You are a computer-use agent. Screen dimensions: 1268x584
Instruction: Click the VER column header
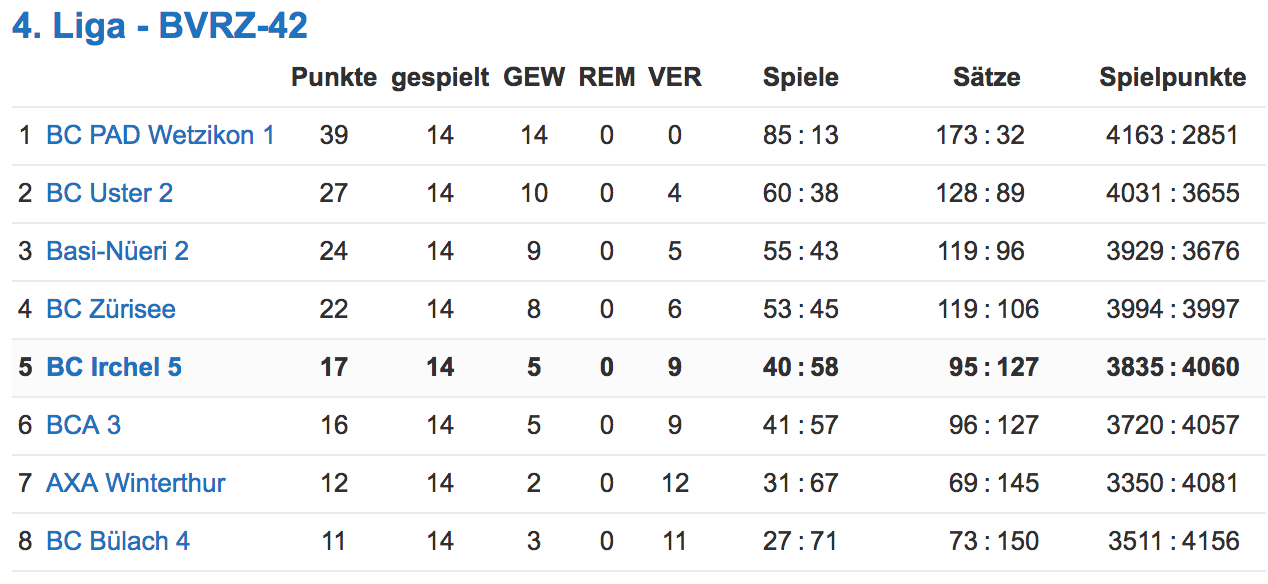[x=675, y=77]
